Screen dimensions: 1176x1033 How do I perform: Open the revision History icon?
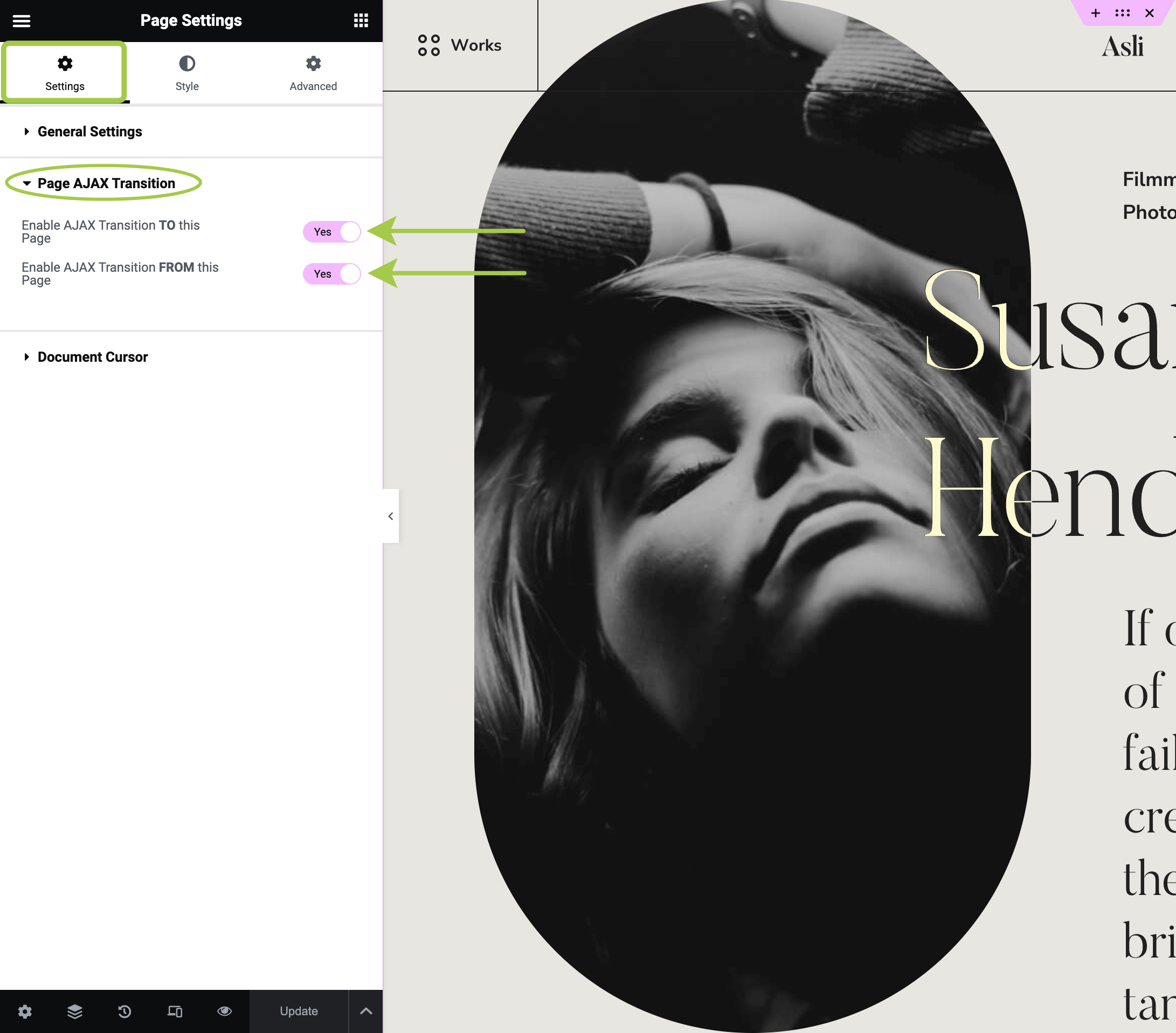coord(124,1011)
